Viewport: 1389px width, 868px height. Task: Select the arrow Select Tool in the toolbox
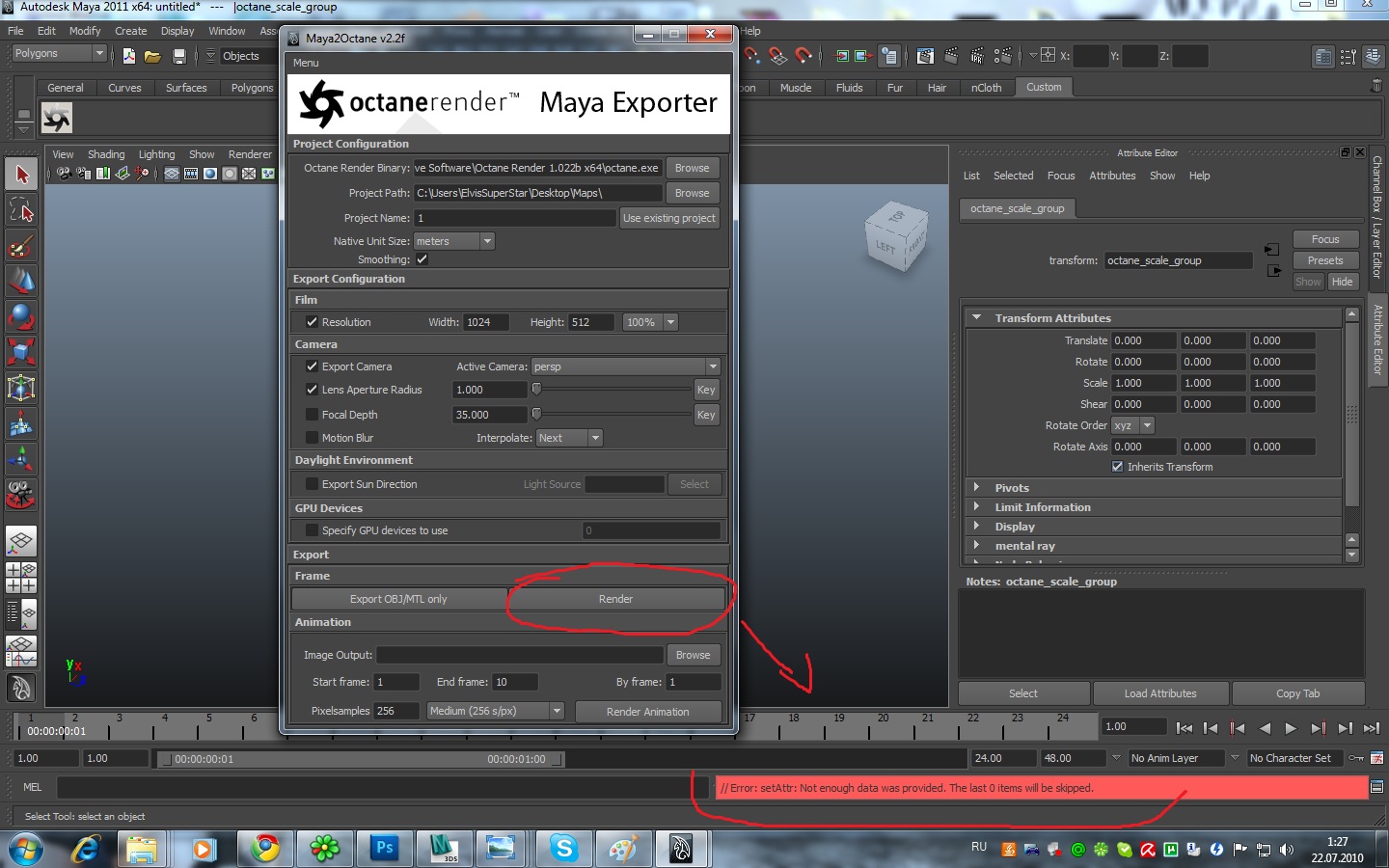click(21, 175)
